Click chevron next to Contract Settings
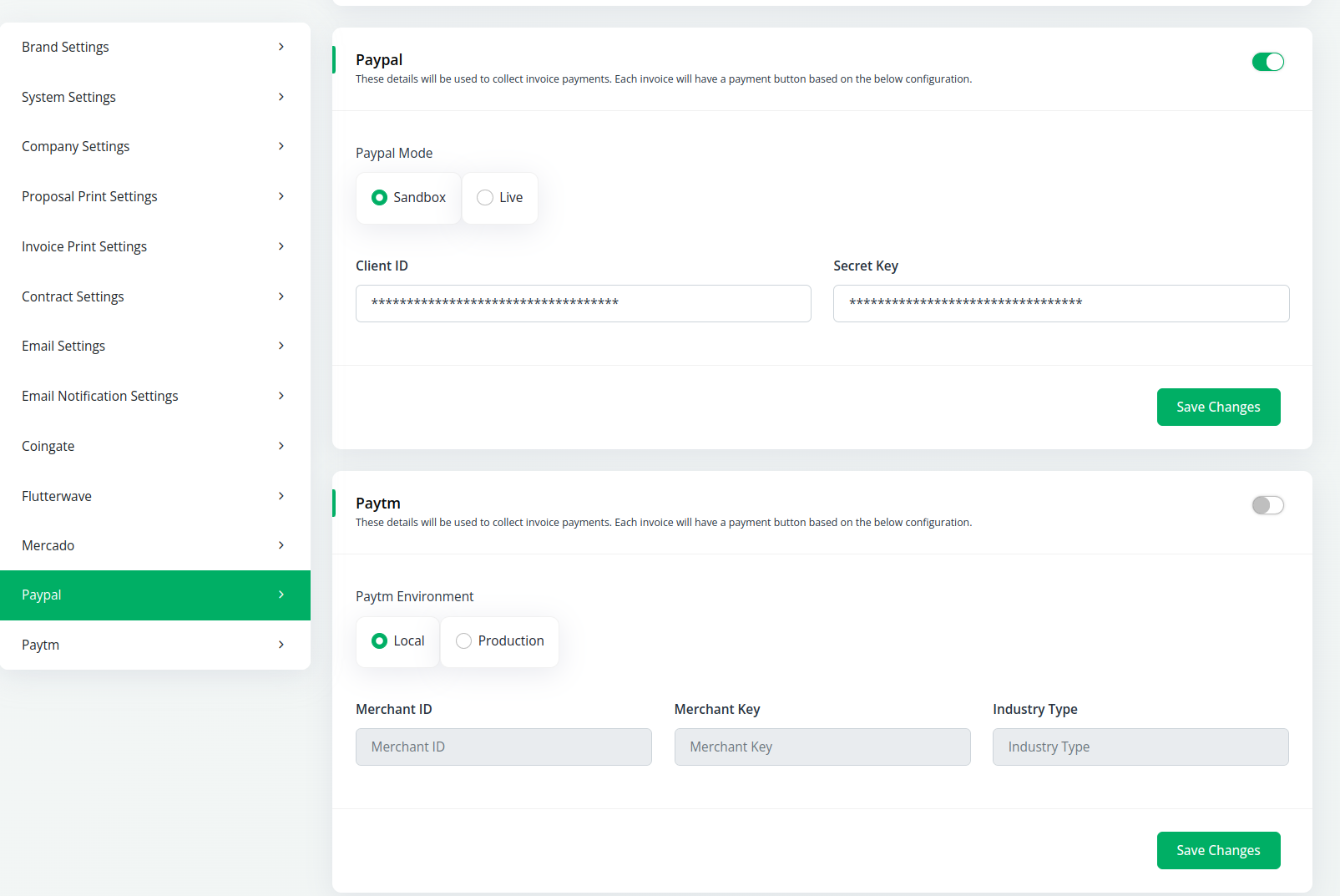 pyautogui.click(x=281, y=296)
